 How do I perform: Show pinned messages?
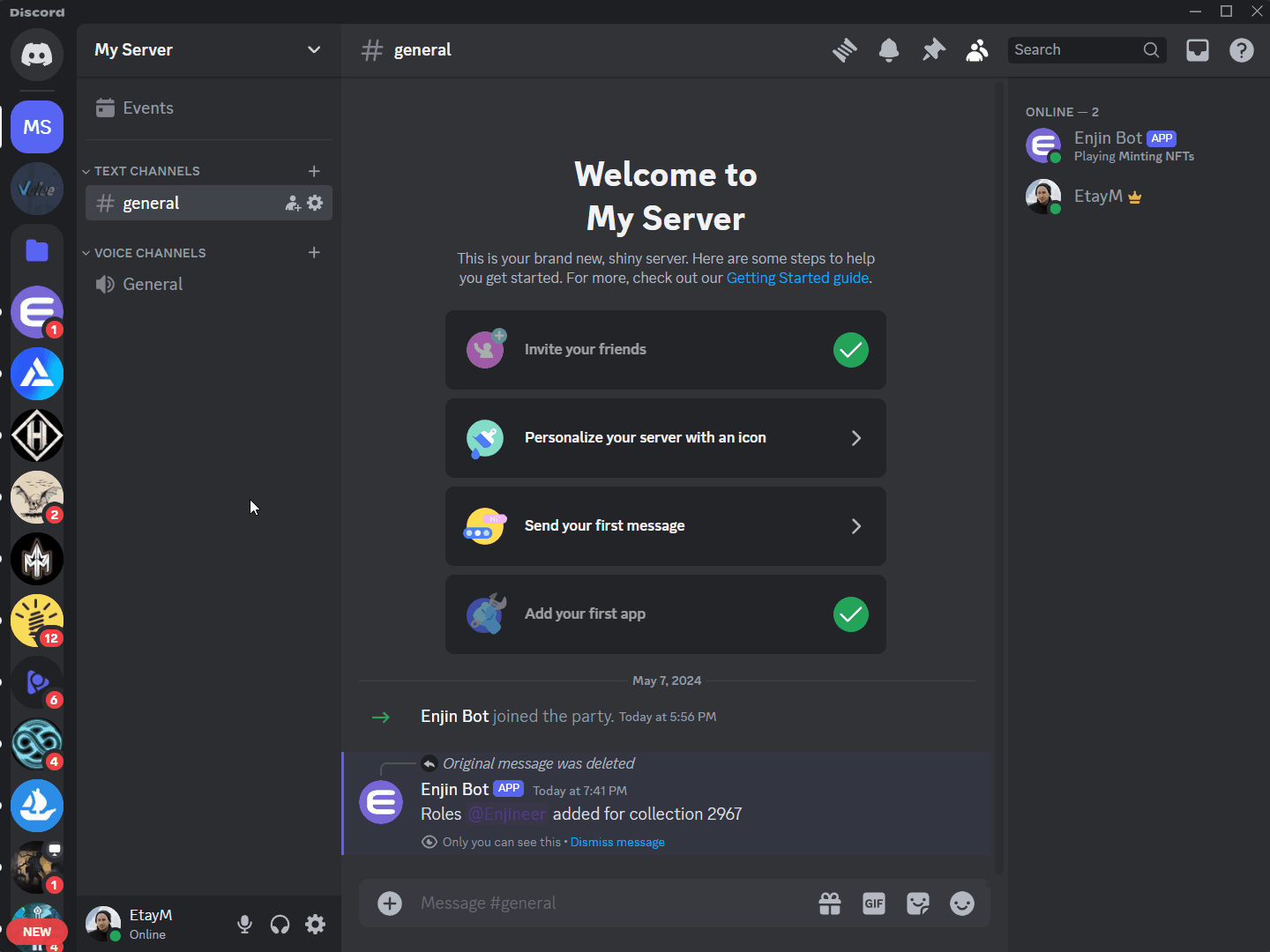point(933,50)
